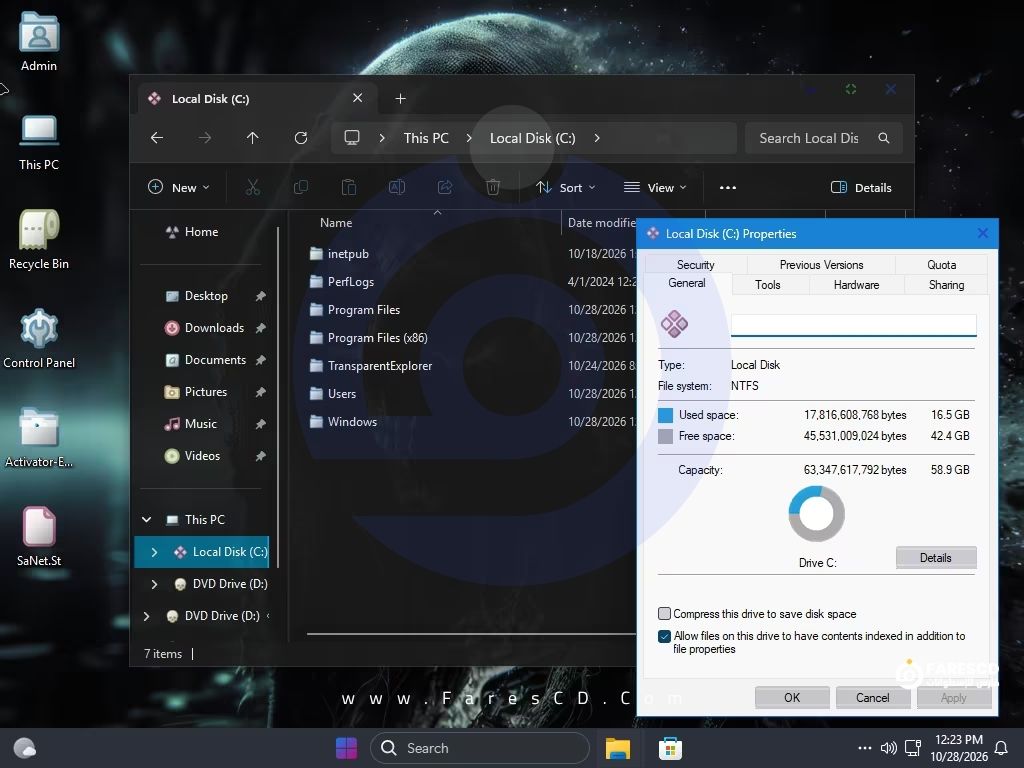This screenshot has width=1024, height=768.
Task: Click the Rename toolbar icon
Action: (397, 187)
